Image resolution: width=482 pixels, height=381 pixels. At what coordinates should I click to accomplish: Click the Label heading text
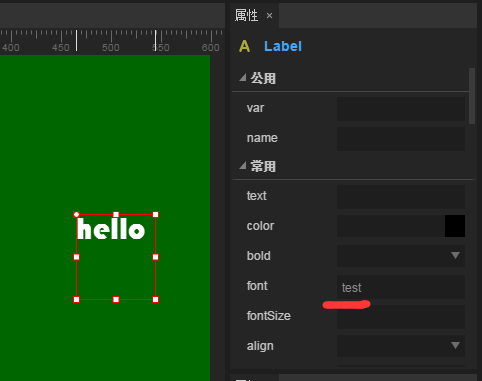tap(283, 46)
